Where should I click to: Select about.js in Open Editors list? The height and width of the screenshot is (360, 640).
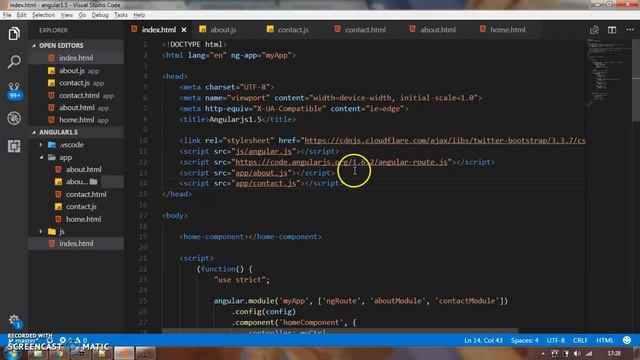click(x=76, y=71)
